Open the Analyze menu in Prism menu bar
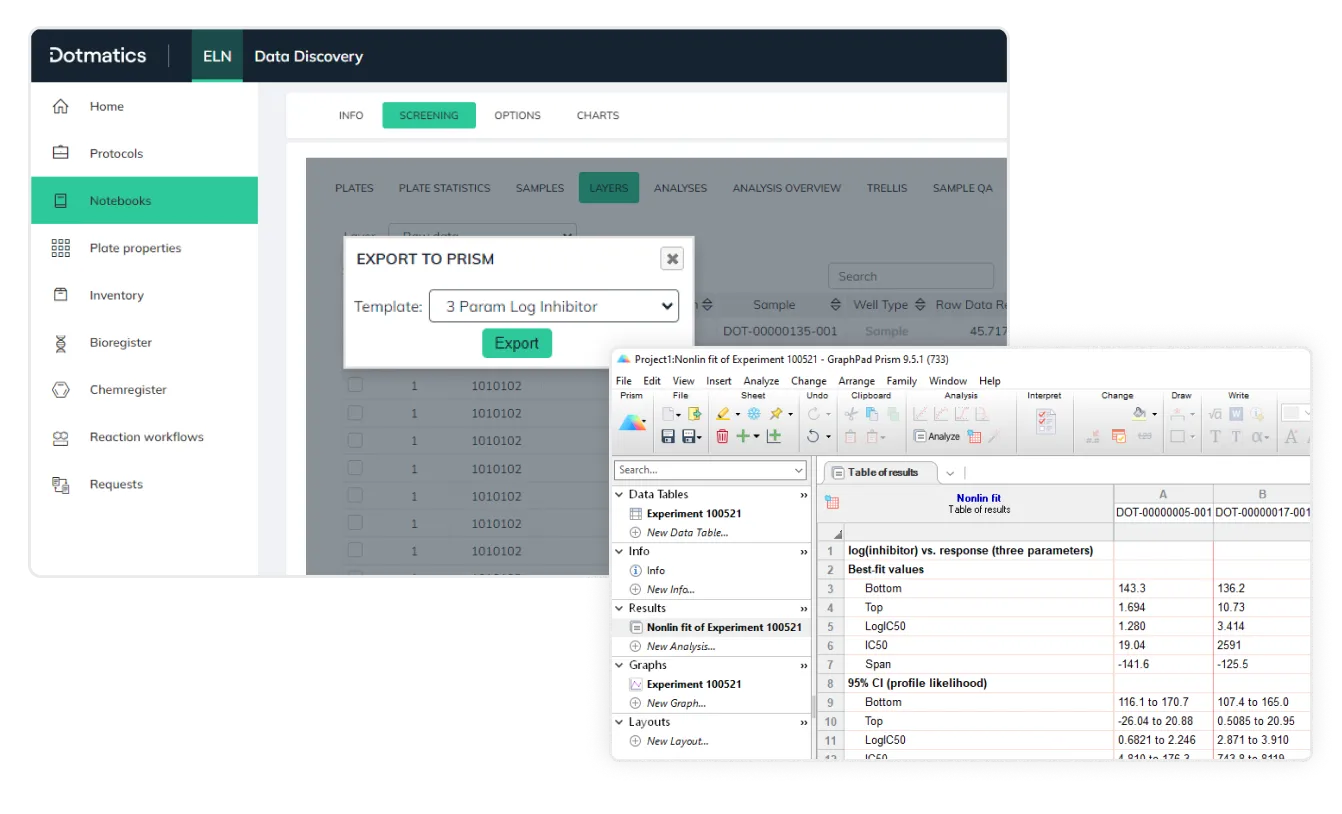 click(x=761, y=381)
